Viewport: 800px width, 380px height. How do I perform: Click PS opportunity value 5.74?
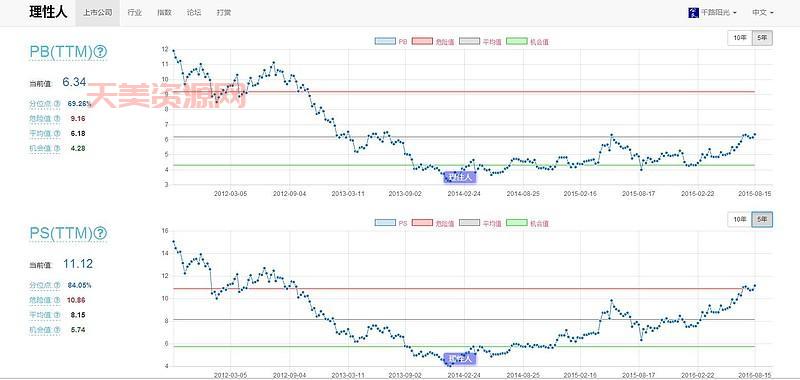click(78, 330)
